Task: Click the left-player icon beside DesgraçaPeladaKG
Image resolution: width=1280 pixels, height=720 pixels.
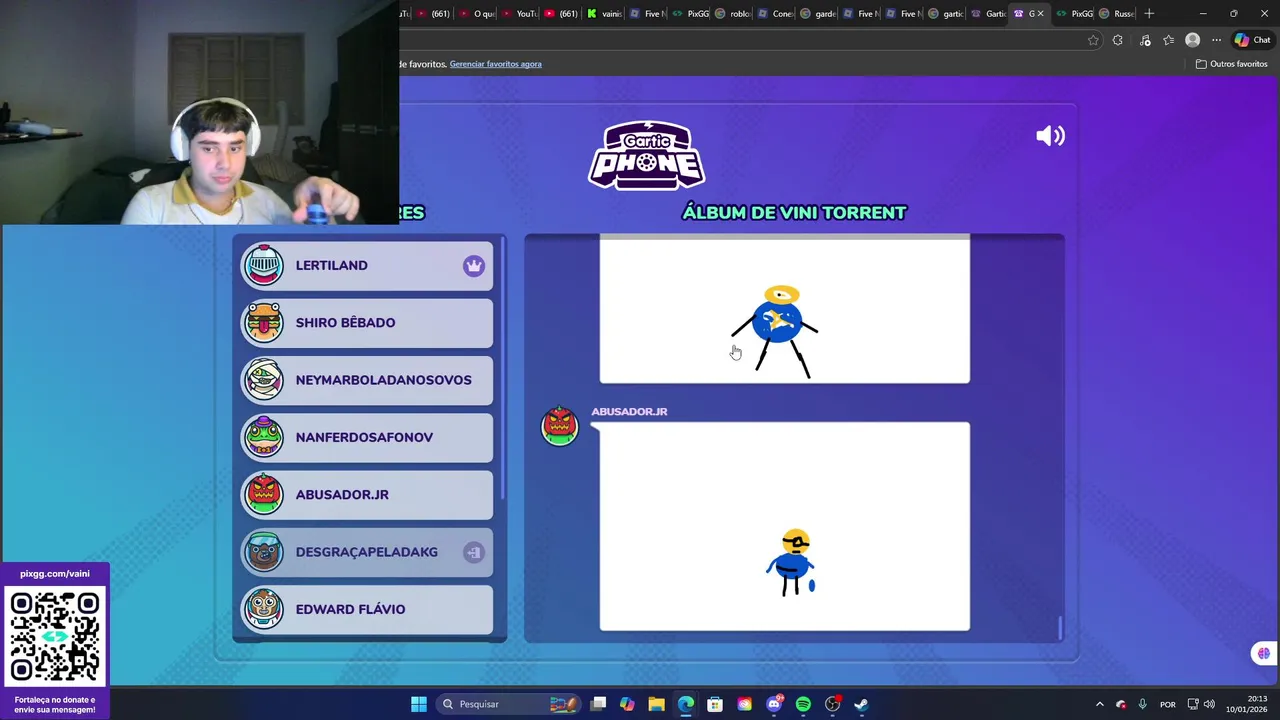Action: (x=473, y=552)
